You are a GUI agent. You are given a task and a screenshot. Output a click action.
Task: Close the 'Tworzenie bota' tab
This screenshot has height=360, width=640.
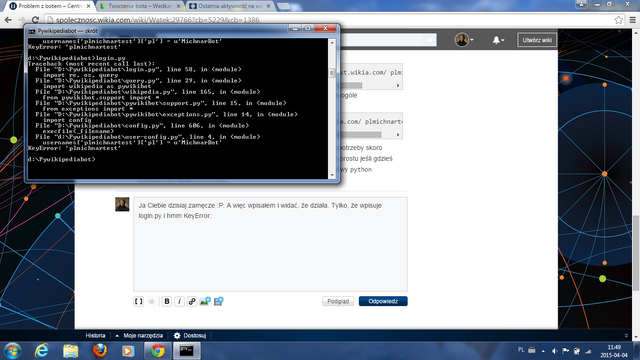178,6
